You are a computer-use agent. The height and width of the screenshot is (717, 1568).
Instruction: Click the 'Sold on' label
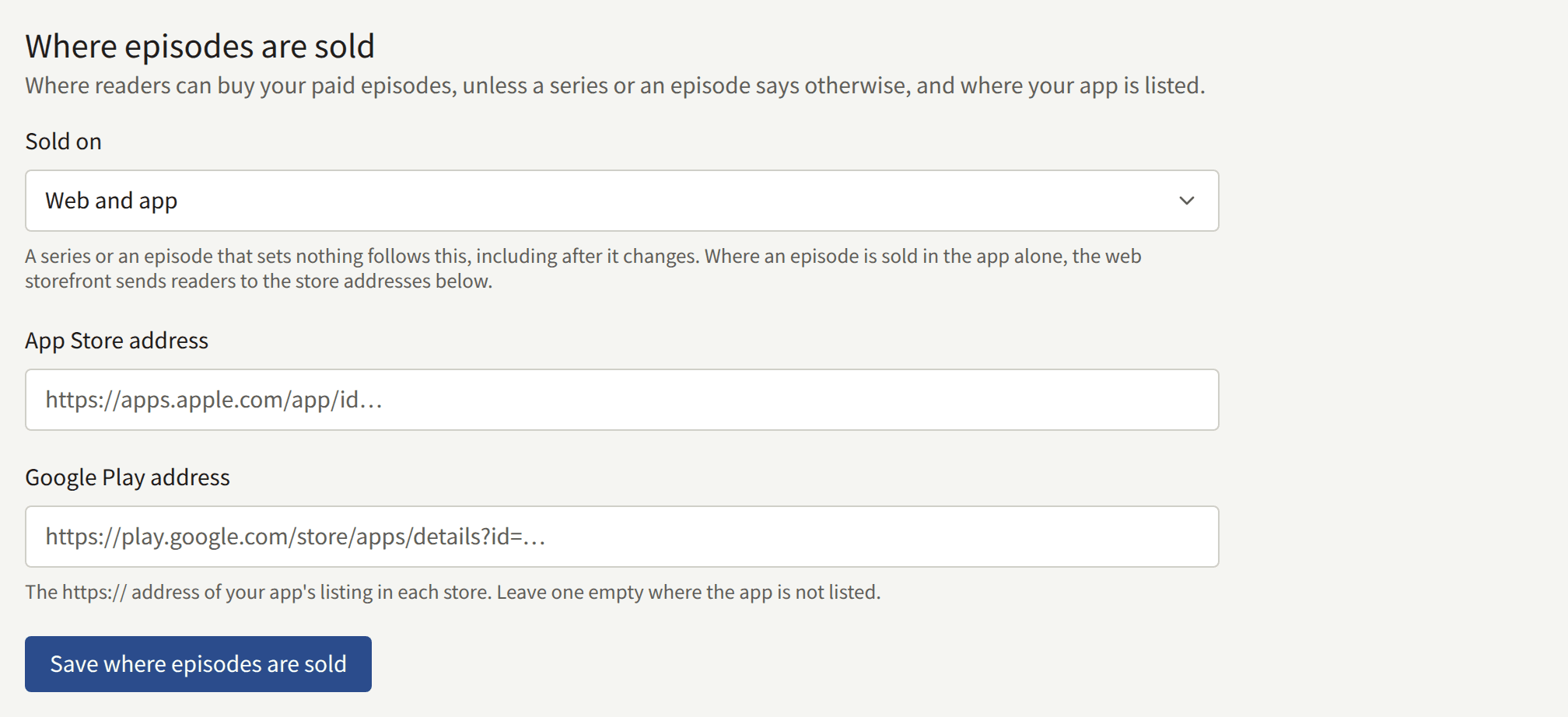[x=63, y=142]
